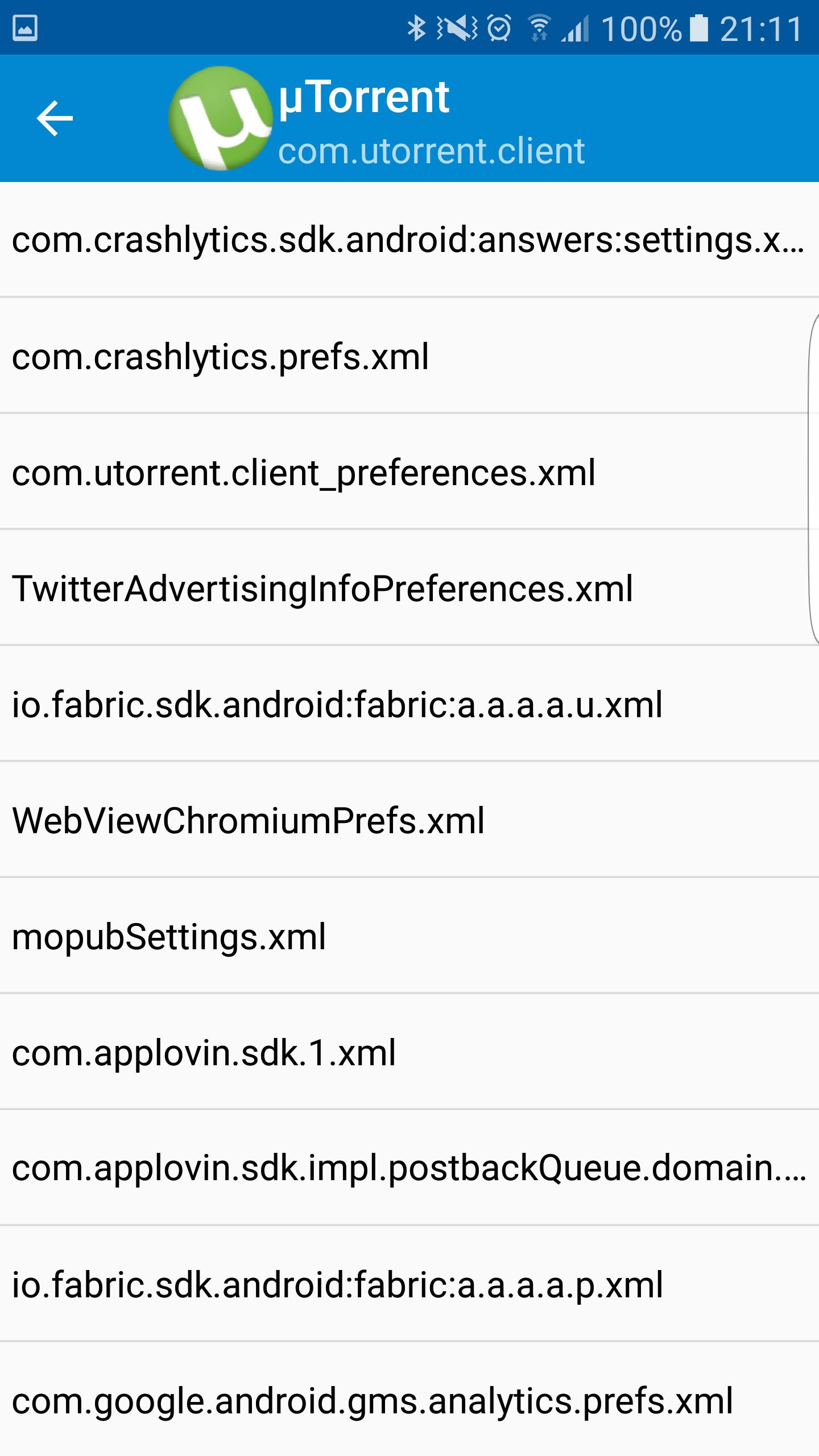This screenshot has width=819, height=1456.
Task: Select io.fabric.sdk.android:fabric:a.a.a.a.u.xml
Action: click(x=409, y=704)
